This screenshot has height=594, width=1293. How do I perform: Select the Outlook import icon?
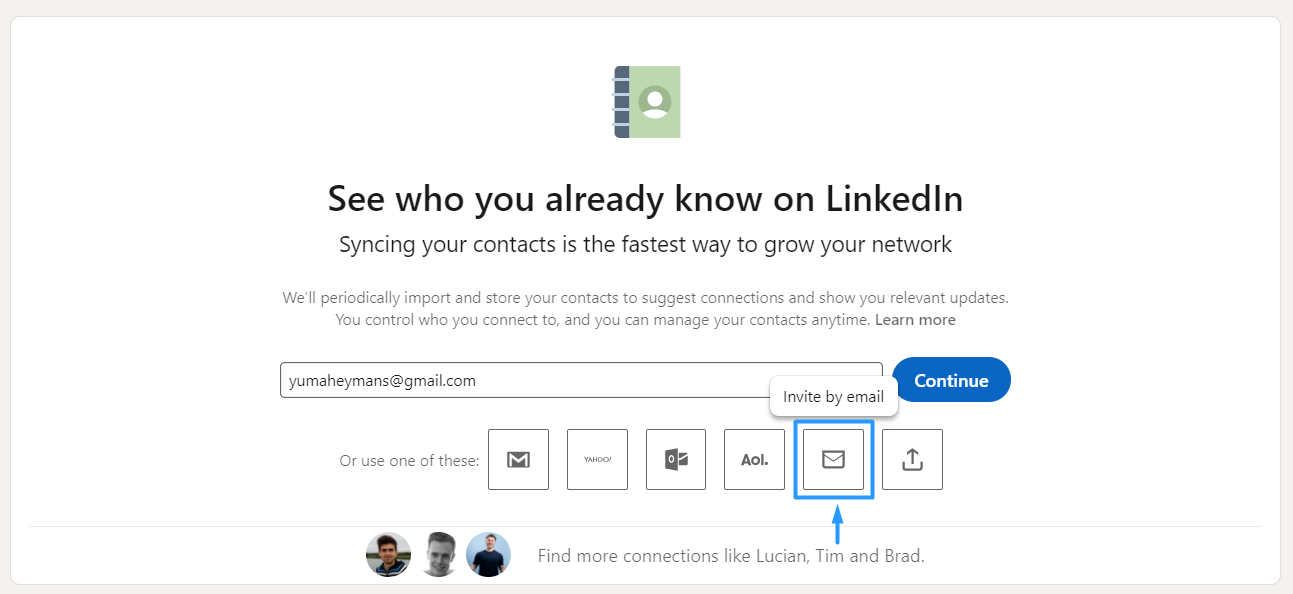coord(676,460)
